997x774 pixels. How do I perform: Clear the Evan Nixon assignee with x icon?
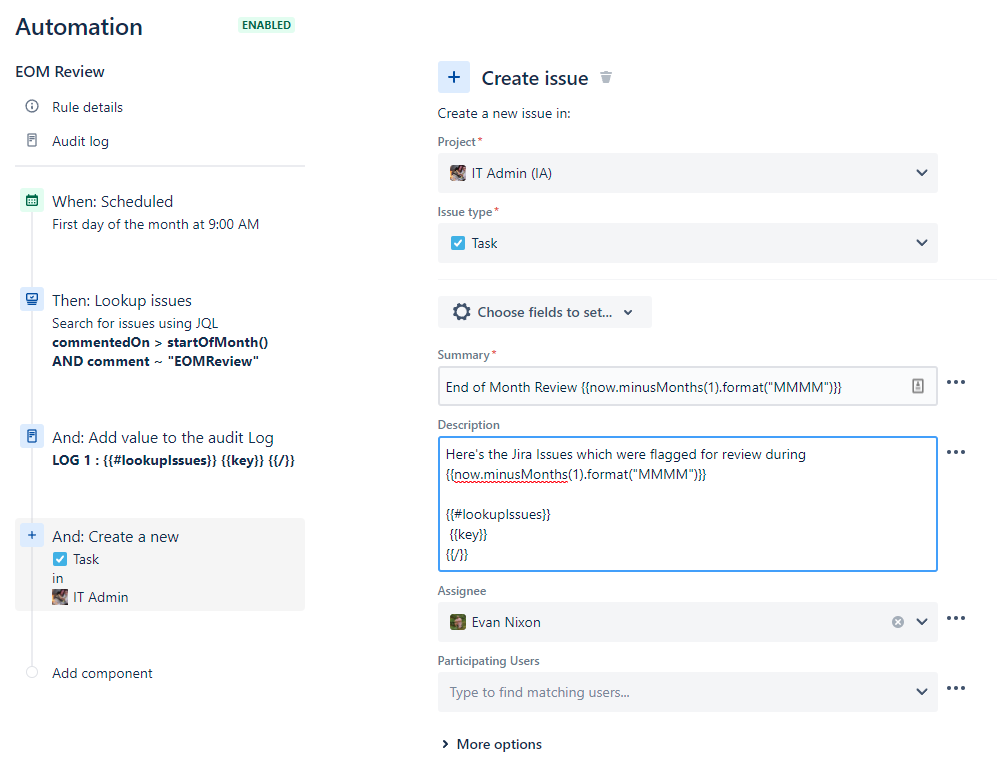898,622
